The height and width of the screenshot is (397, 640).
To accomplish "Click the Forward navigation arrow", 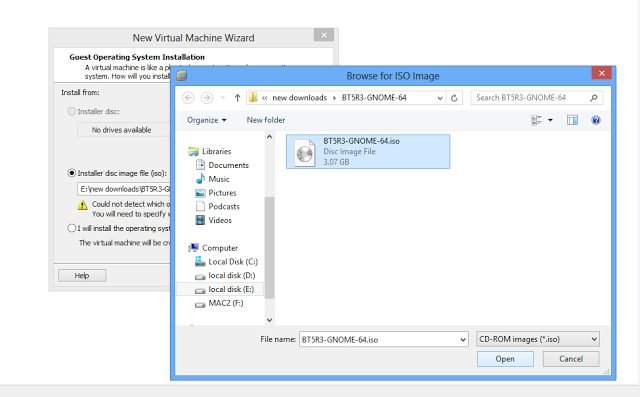I will click(207, 98).
